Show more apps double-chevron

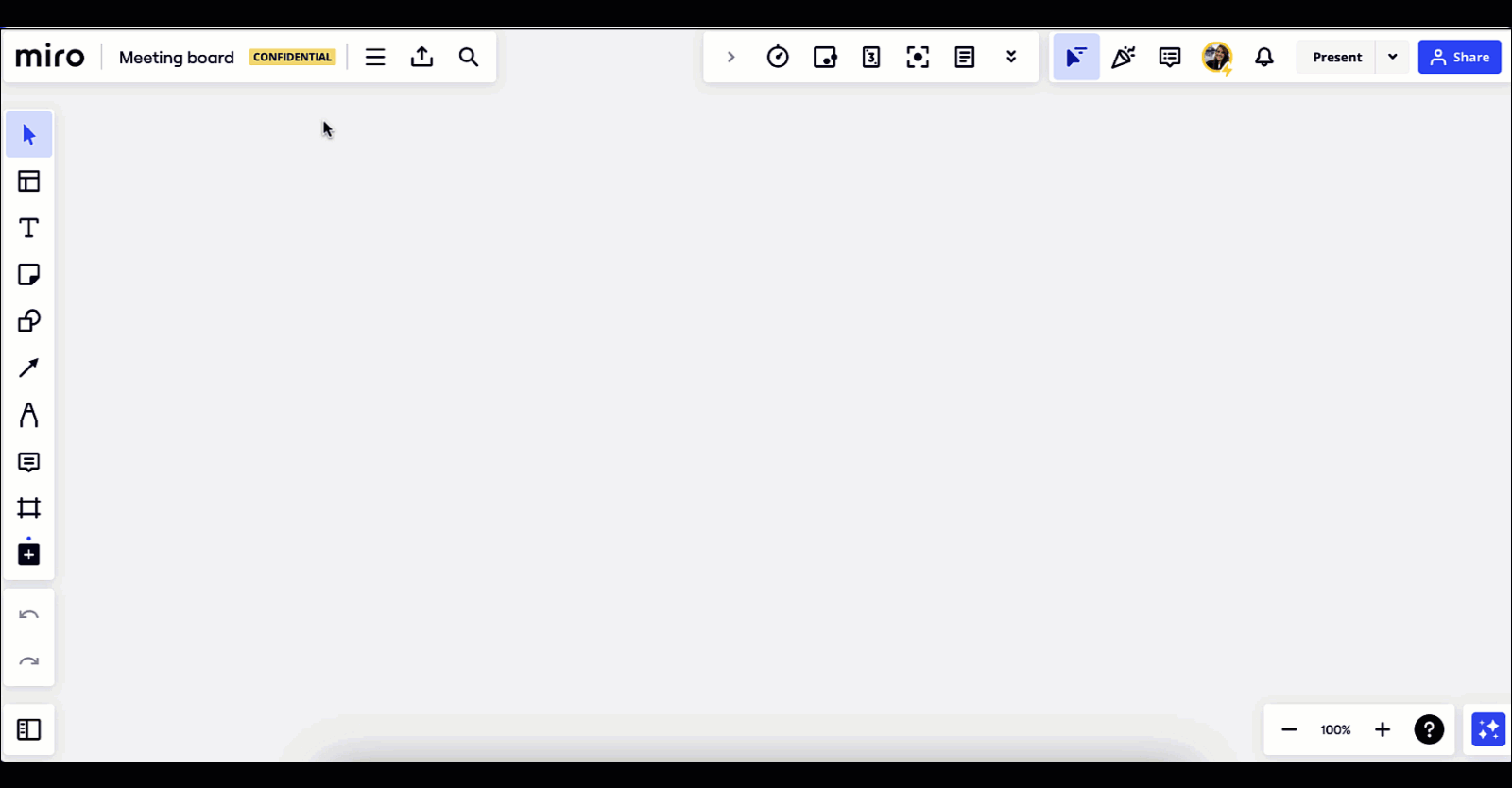pos(1011,57)
